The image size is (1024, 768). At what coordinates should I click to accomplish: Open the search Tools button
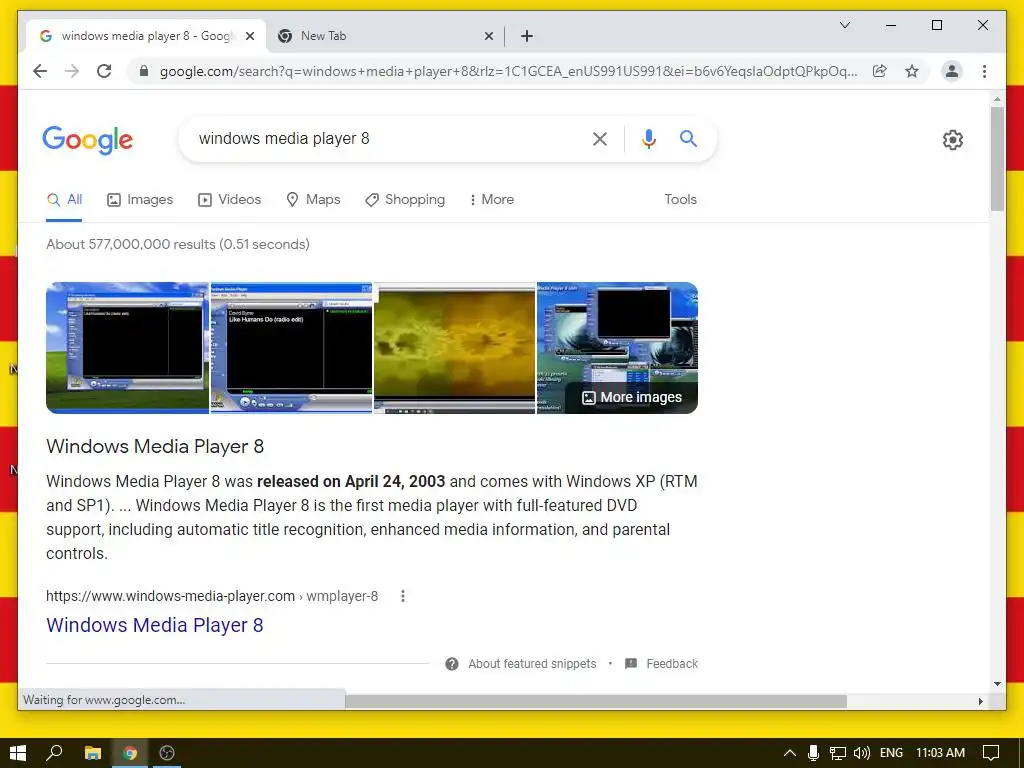(680, 200)
